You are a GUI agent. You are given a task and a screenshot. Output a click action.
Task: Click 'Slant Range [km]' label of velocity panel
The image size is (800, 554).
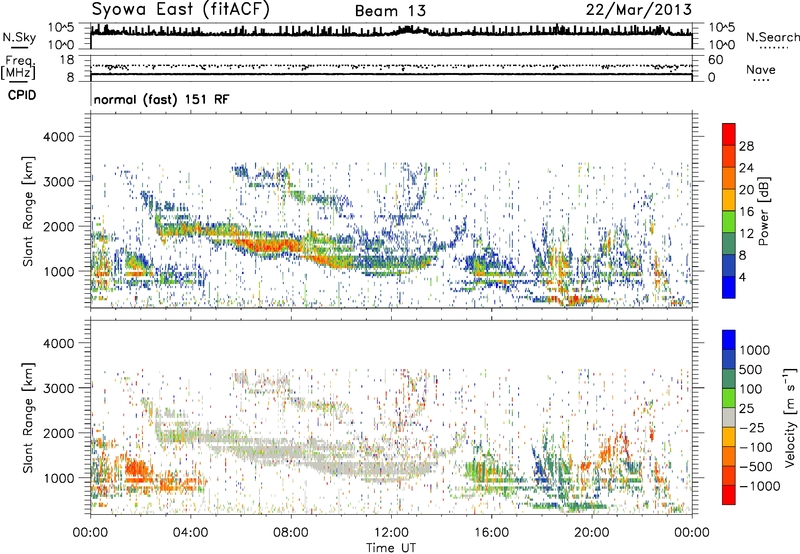click(x=28, y=417)
